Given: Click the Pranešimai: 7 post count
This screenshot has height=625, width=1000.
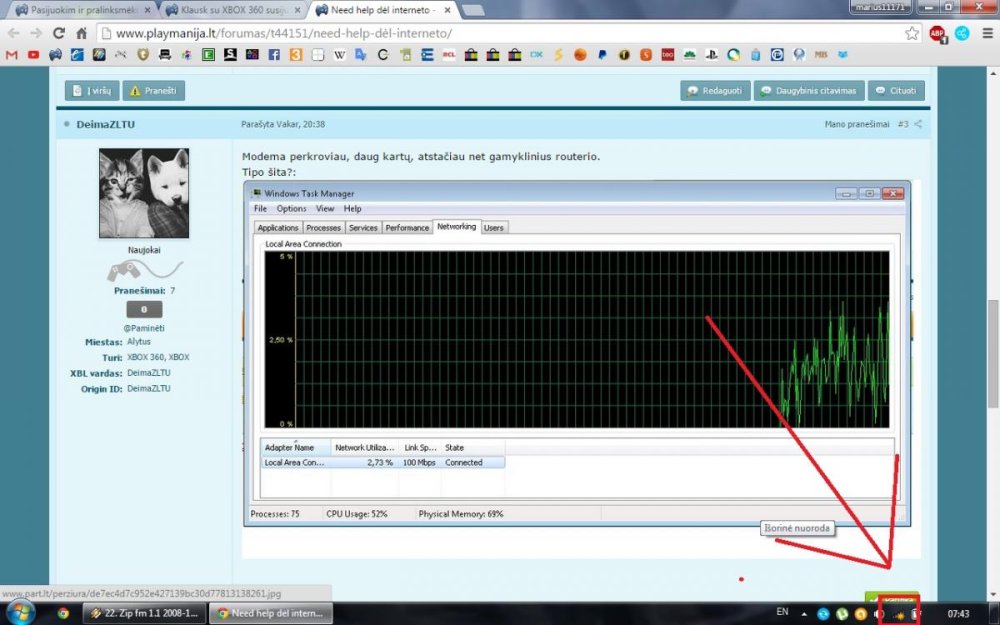Looking at the screenshot, I should tap(144, 291).
